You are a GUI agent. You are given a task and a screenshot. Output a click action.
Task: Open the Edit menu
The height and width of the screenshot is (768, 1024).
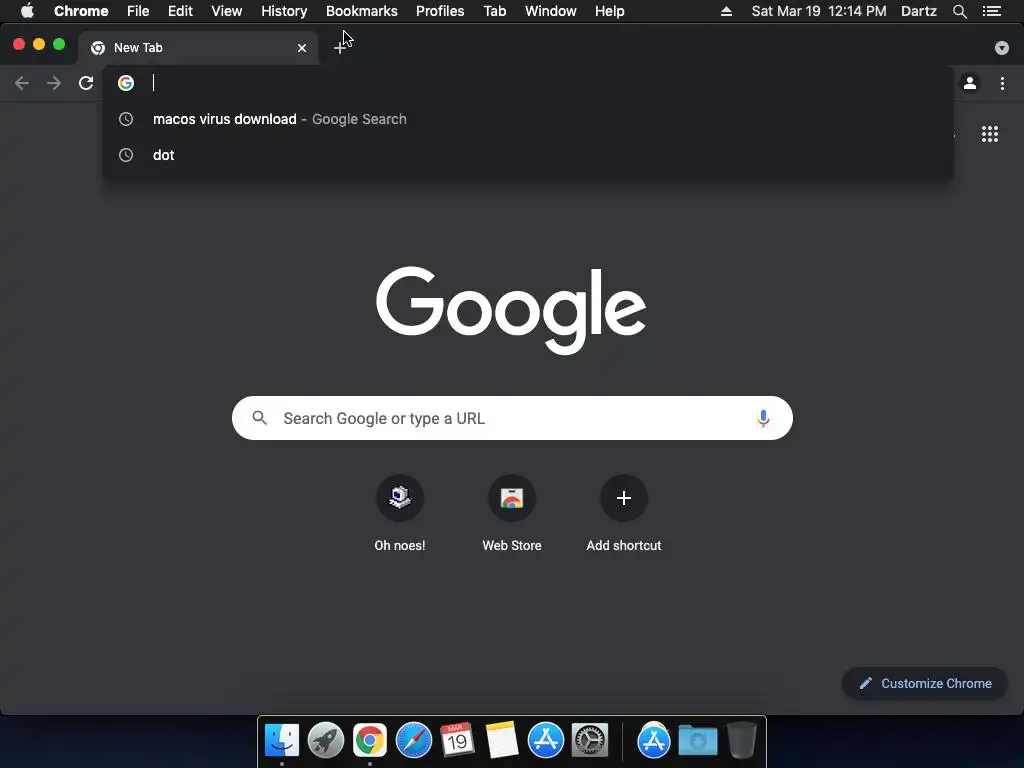[180, 11]
